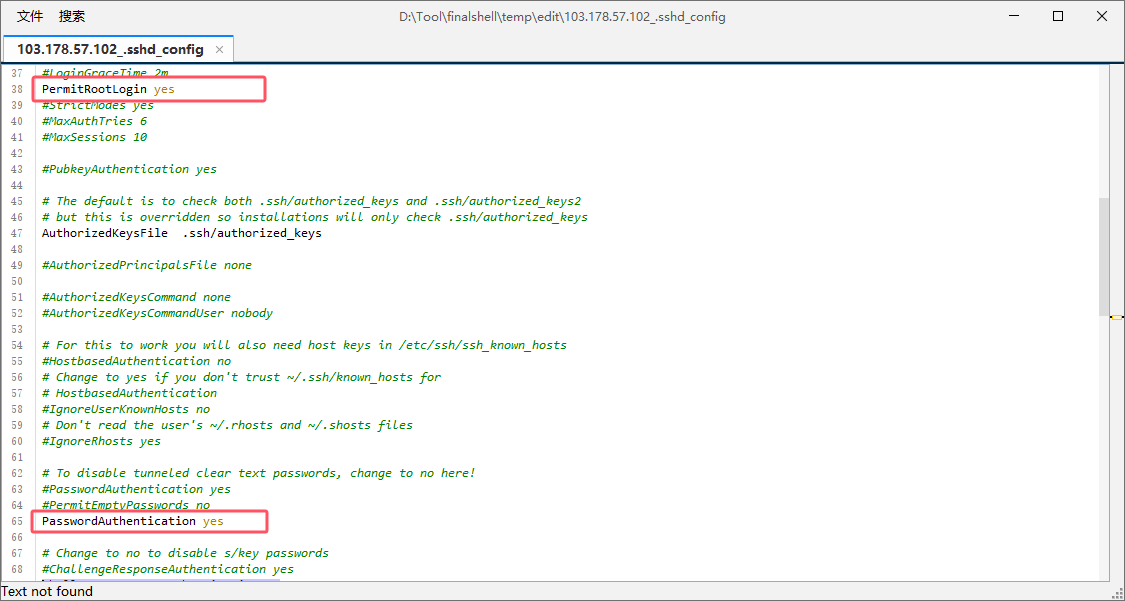Image resolution: width=1125 pixels, height=601 pixels.
Task: Click line number 65 in the gutter
Action: [16, 521]
